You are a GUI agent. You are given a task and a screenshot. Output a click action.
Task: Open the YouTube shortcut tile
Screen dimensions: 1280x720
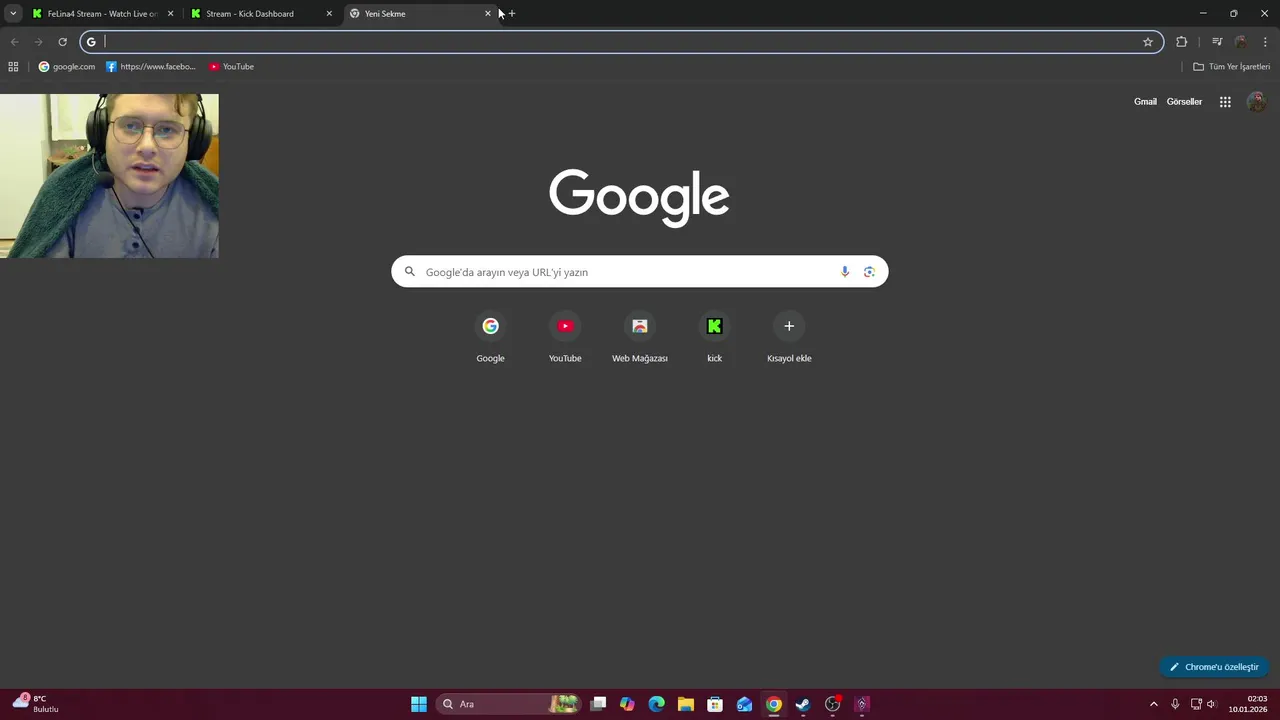565,338
